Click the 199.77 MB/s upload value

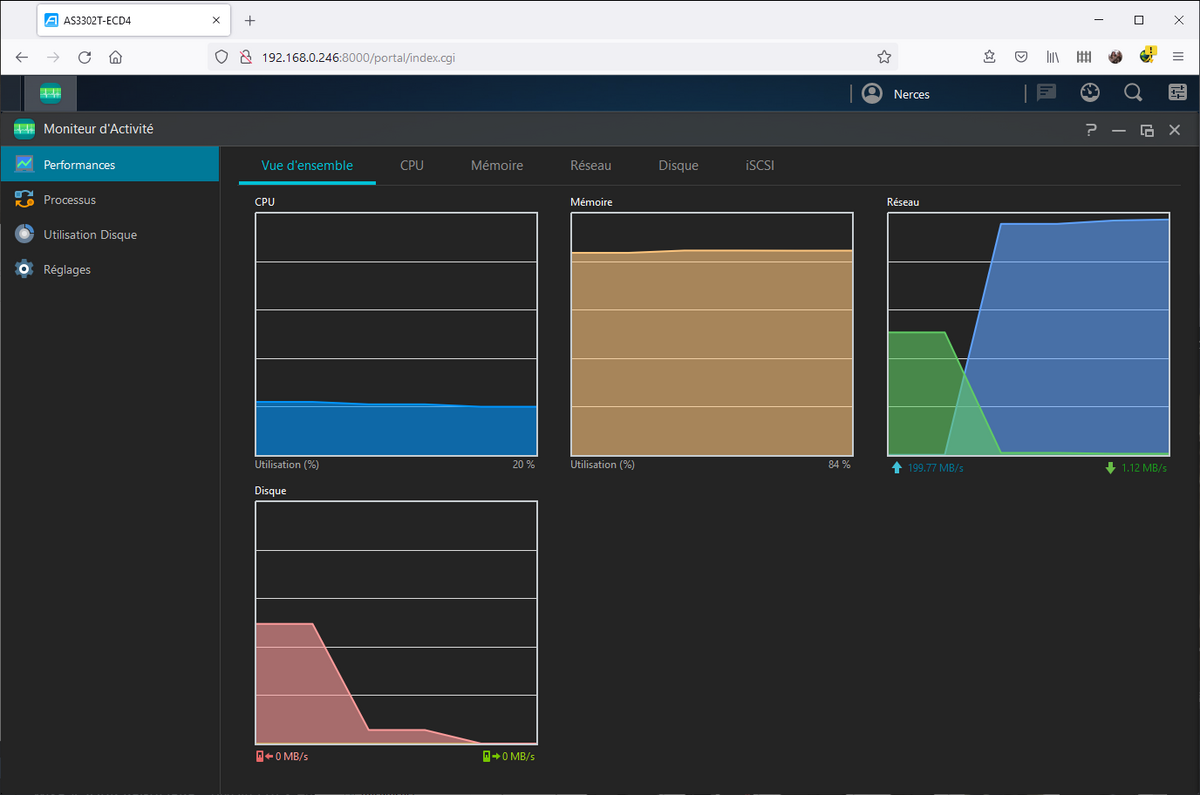coord(934,468)
